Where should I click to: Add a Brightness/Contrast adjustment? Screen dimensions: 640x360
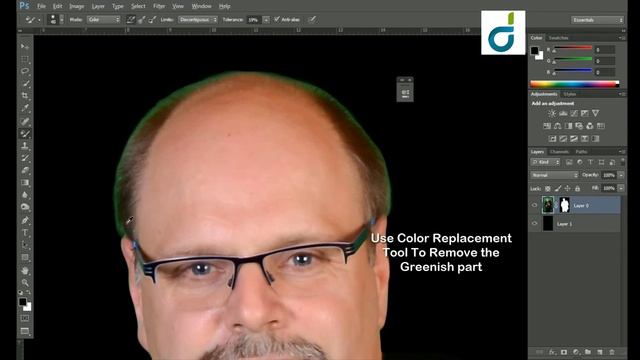coord(552,113)
